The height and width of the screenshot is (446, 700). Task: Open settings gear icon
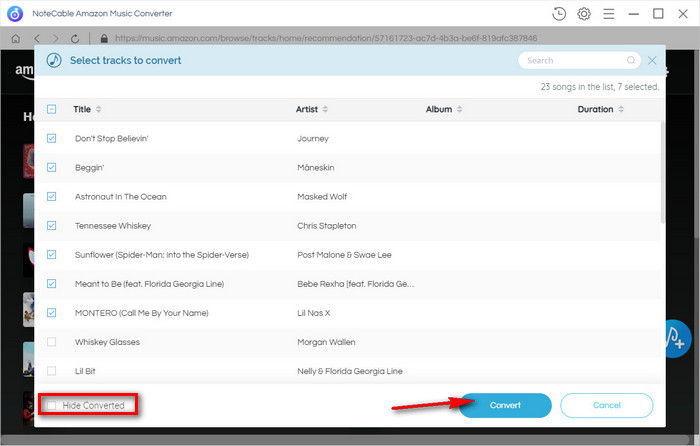point(583,14)
